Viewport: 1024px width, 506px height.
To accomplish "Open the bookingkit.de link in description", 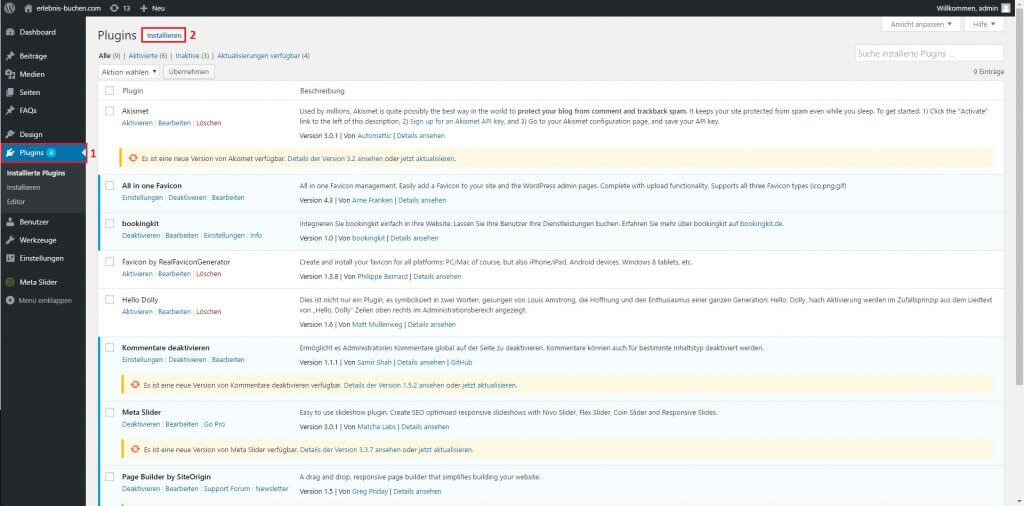I will pyautogui.click(x=761, y=224).
